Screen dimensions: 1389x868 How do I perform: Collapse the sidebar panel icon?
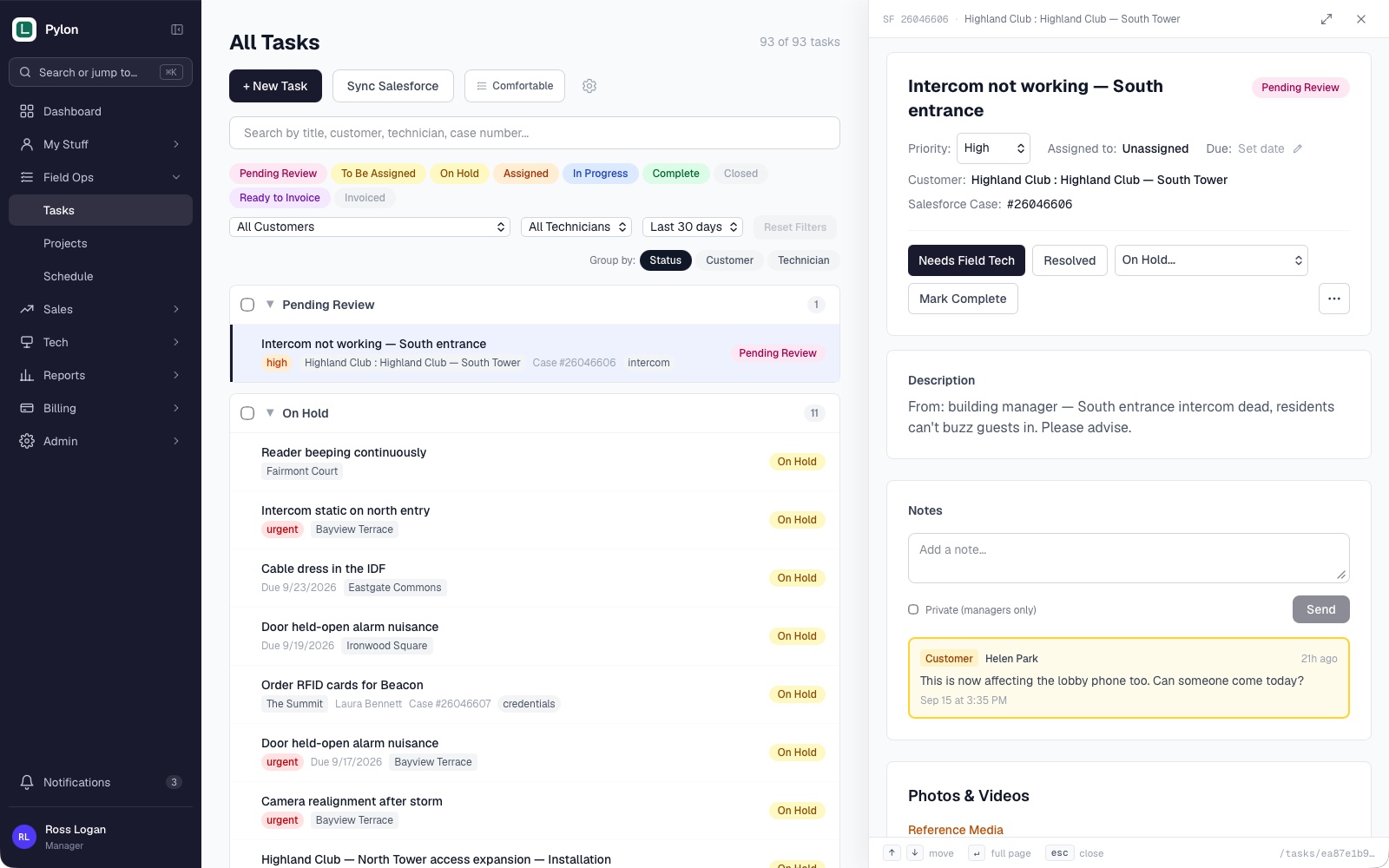click(x=177, y=30)
